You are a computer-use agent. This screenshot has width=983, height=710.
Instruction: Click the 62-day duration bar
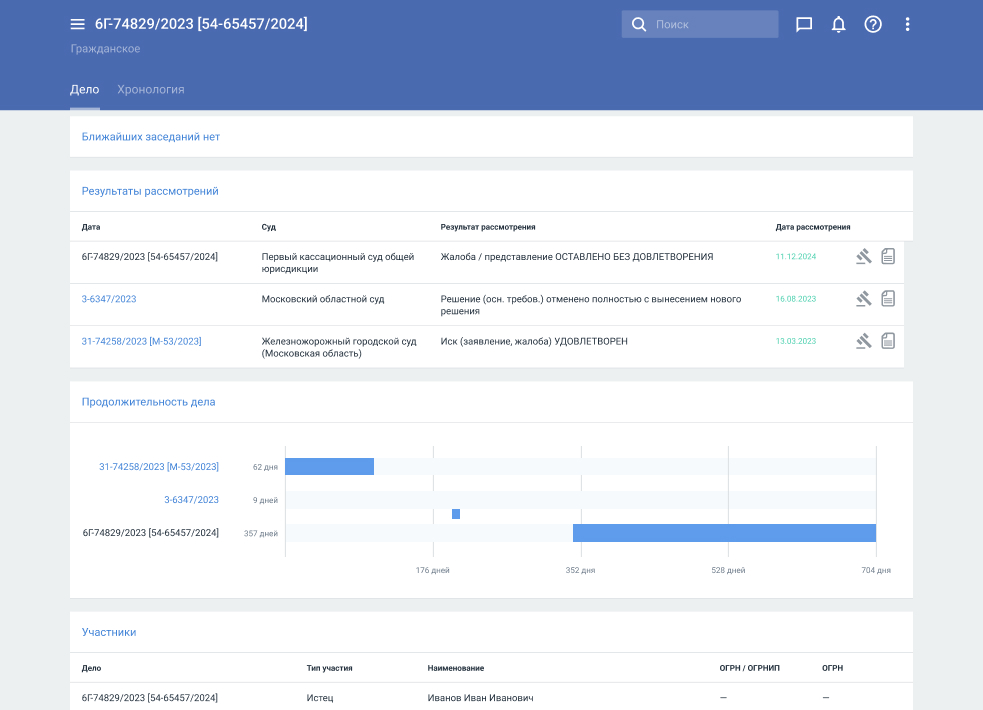tap(329, 467)
